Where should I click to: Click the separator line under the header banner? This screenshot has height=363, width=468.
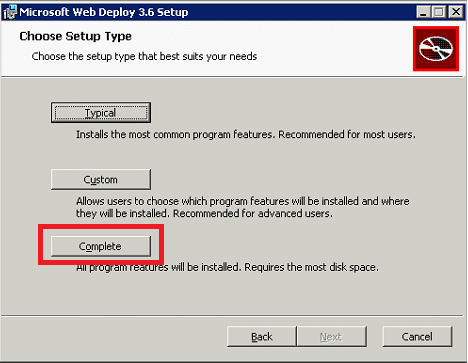point(232,77)
